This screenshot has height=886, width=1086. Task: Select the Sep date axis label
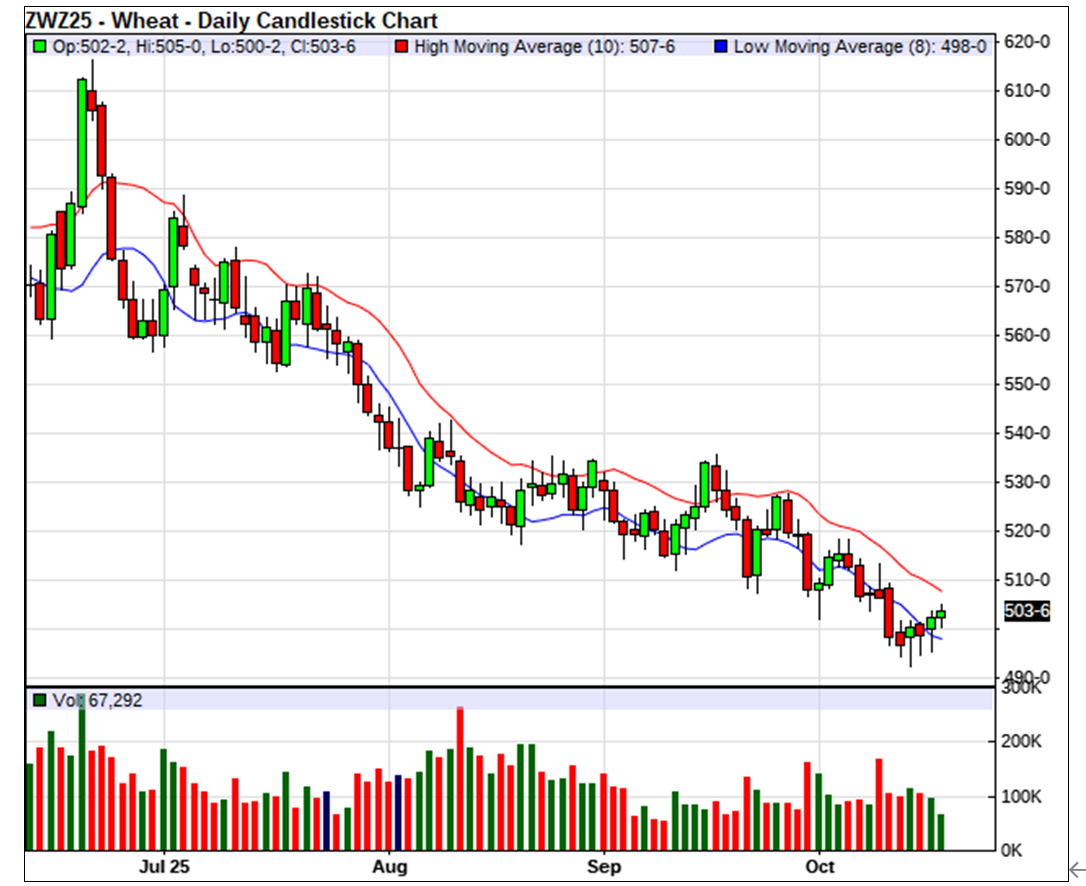pos(604,866)
